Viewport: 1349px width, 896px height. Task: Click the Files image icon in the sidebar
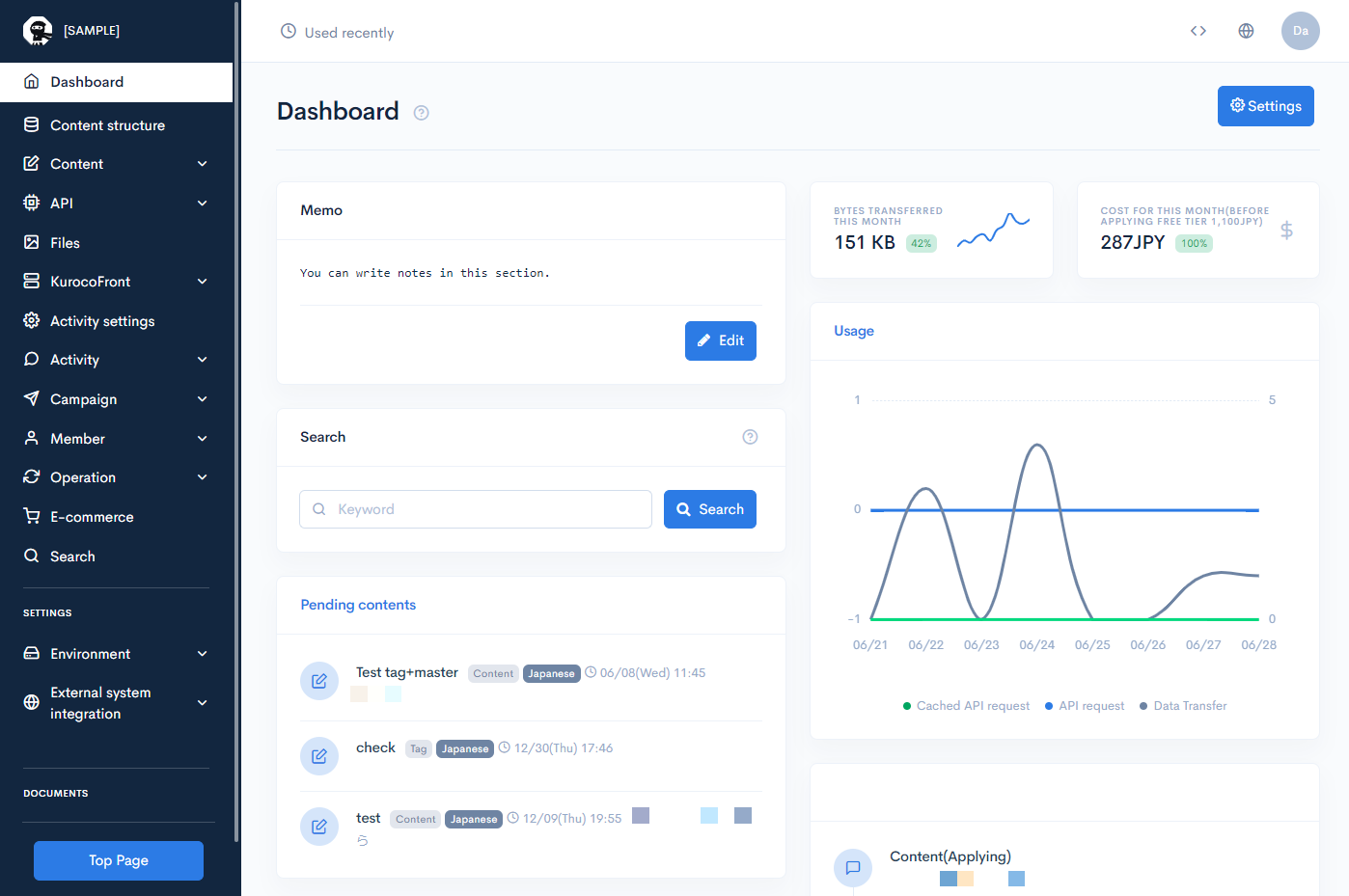tap(32, 242)
